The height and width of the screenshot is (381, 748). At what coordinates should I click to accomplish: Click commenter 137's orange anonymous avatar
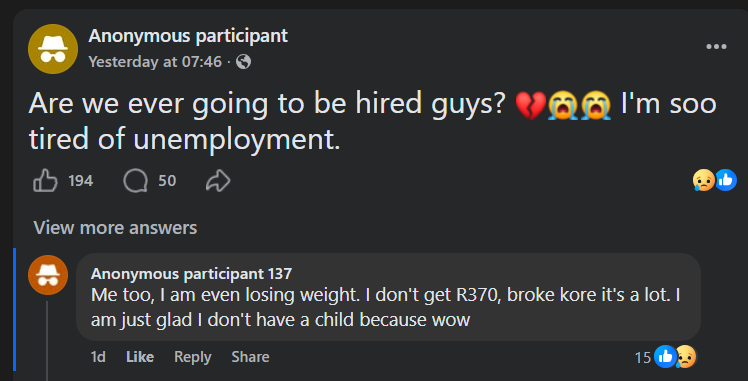48,275
